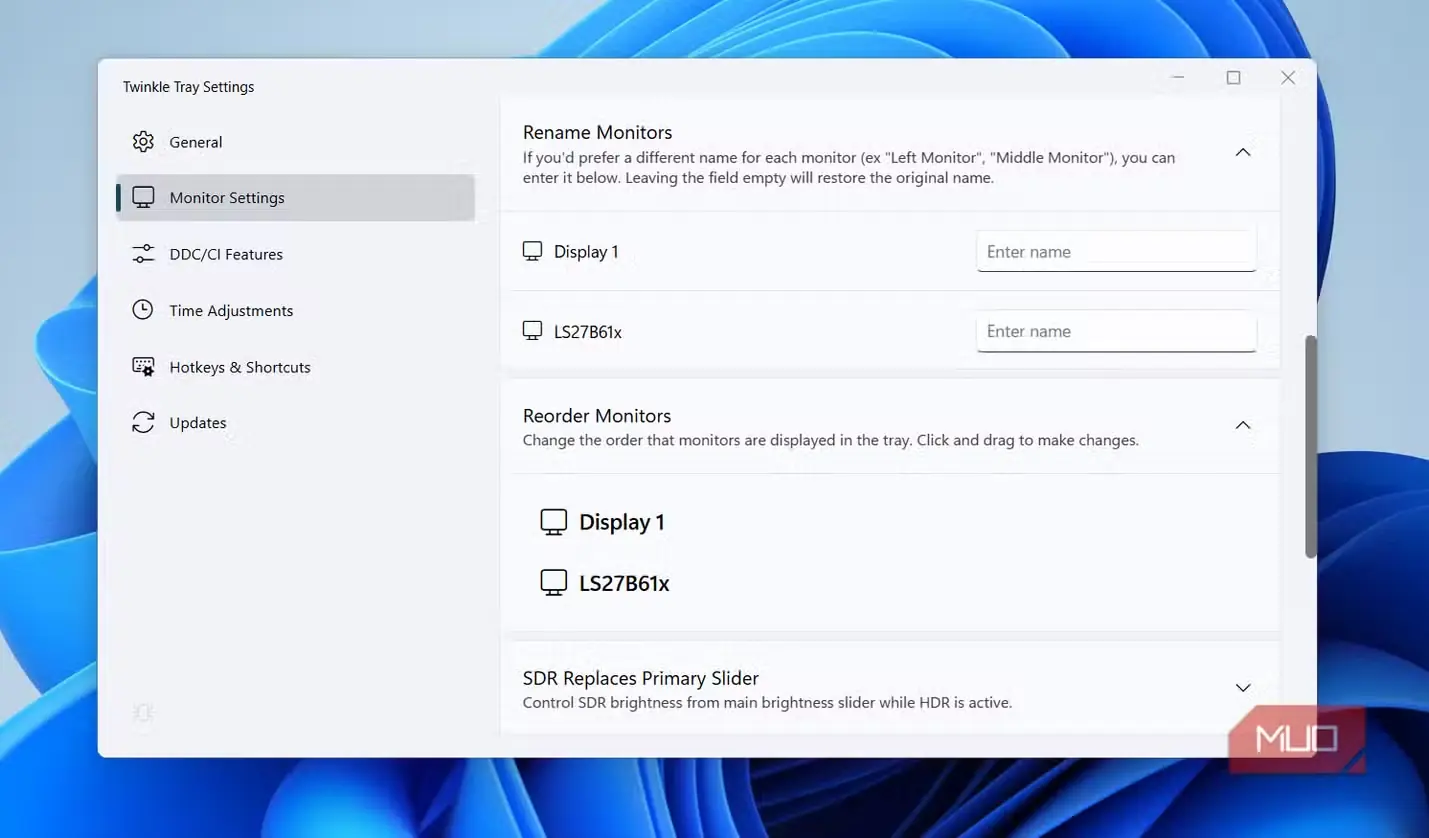Viewport: 1429px width, 838px height.
Task: Click the Monitor Settings display icon
Action: point(143,198)
